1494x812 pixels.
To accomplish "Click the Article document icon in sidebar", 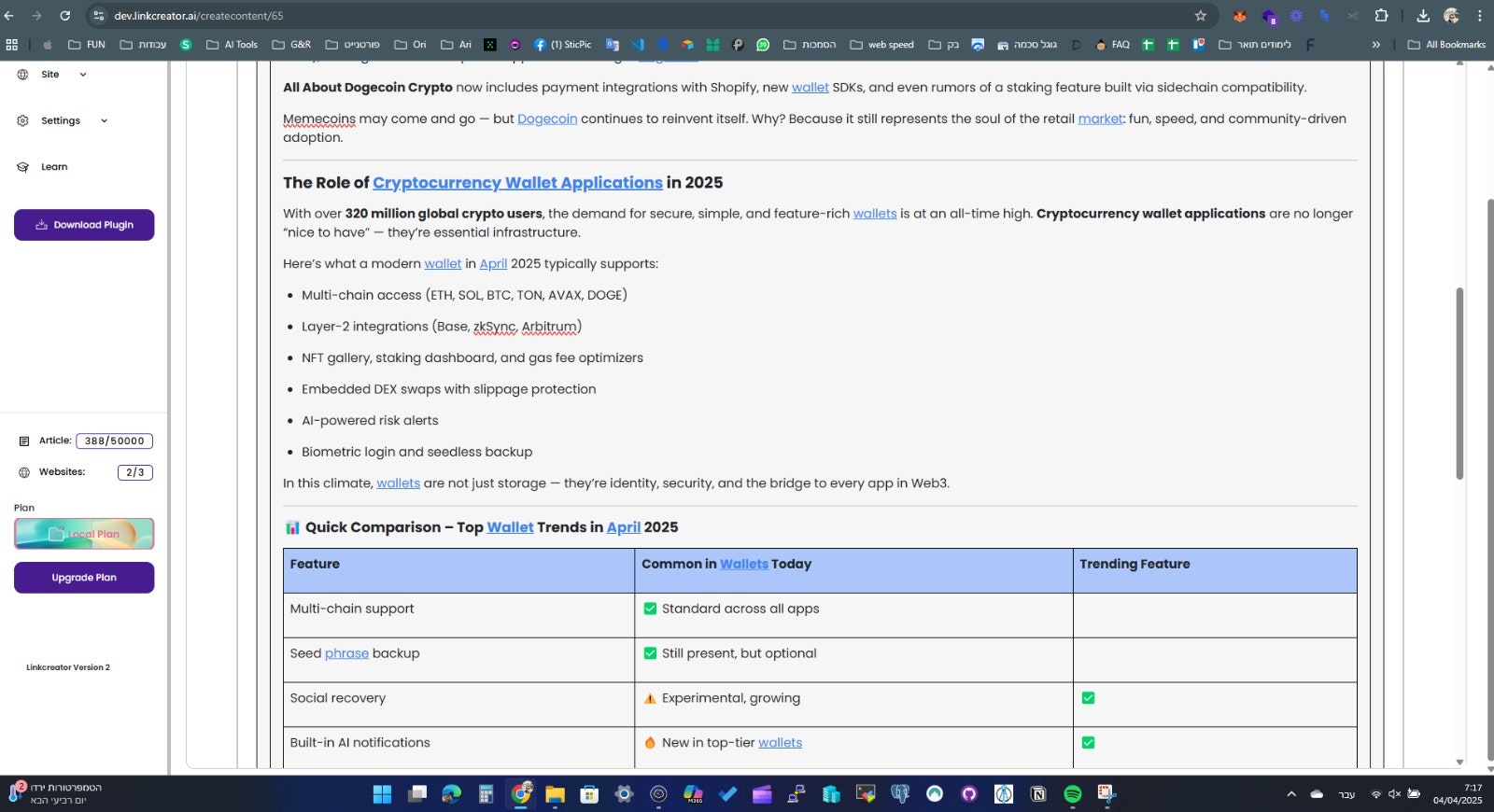I will point(24,441).
